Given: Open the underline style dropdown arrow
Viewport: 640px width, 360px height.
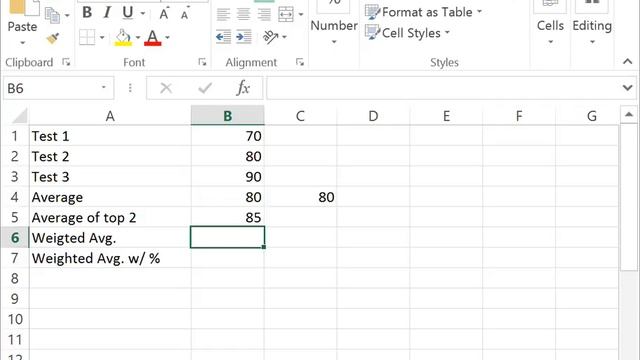Looking at the screenshot, I should pos(143,13).
